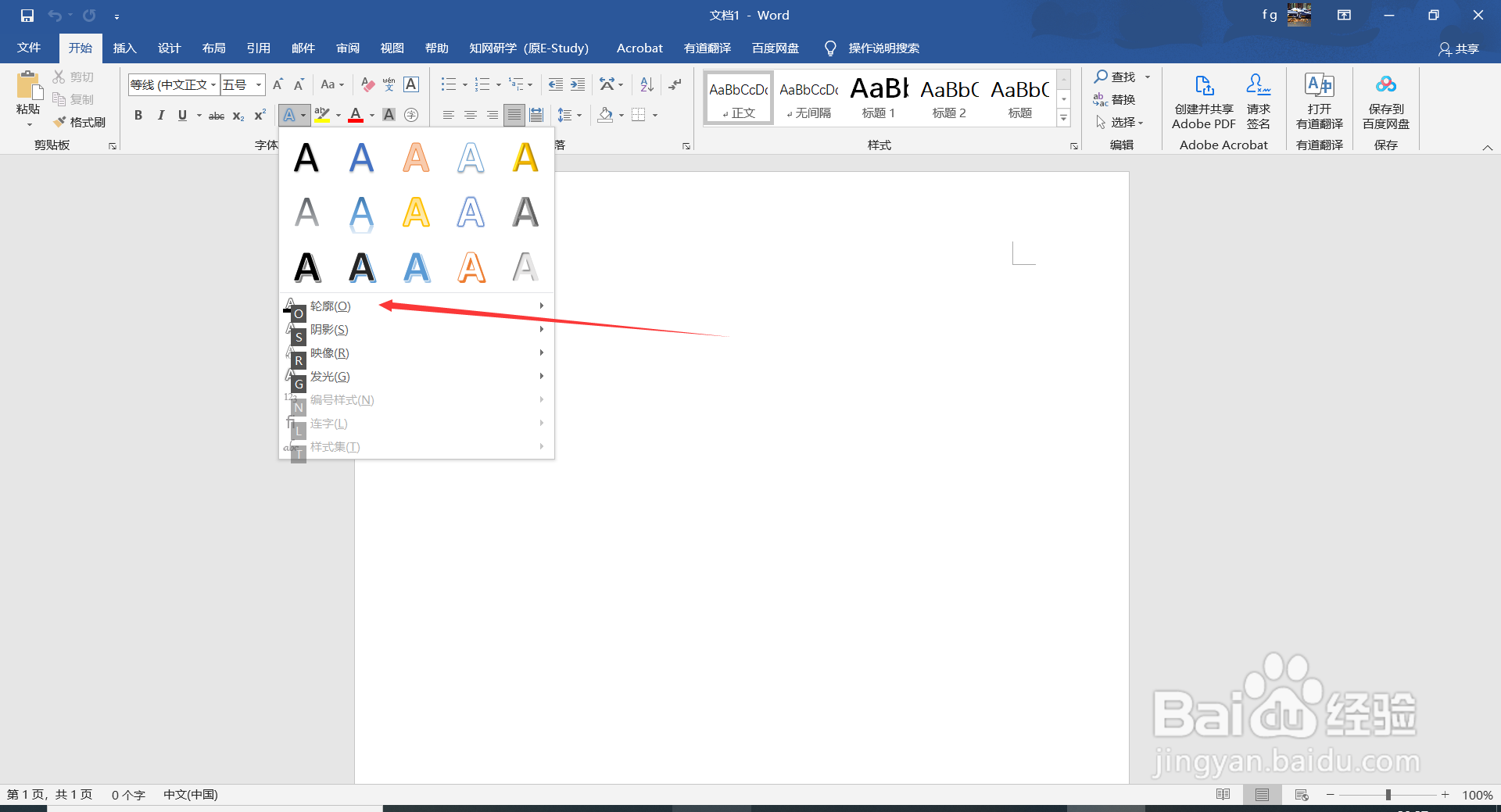The width and height of the screenshot is (1501, 812).
Task: Toggle justified alignment
Action: [x=514, y=115]
